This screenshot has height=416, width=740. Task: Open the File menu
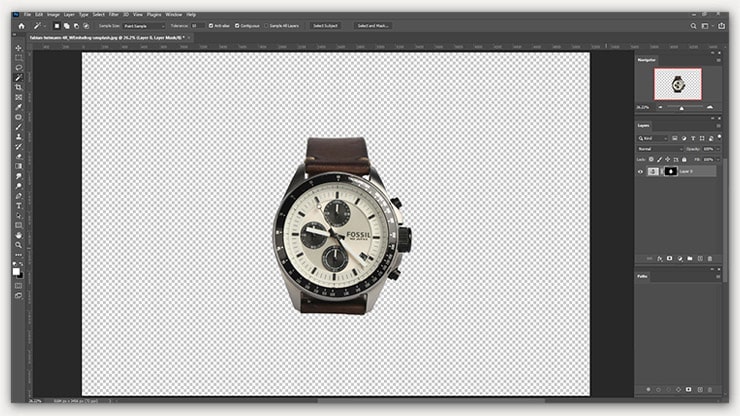27,15
